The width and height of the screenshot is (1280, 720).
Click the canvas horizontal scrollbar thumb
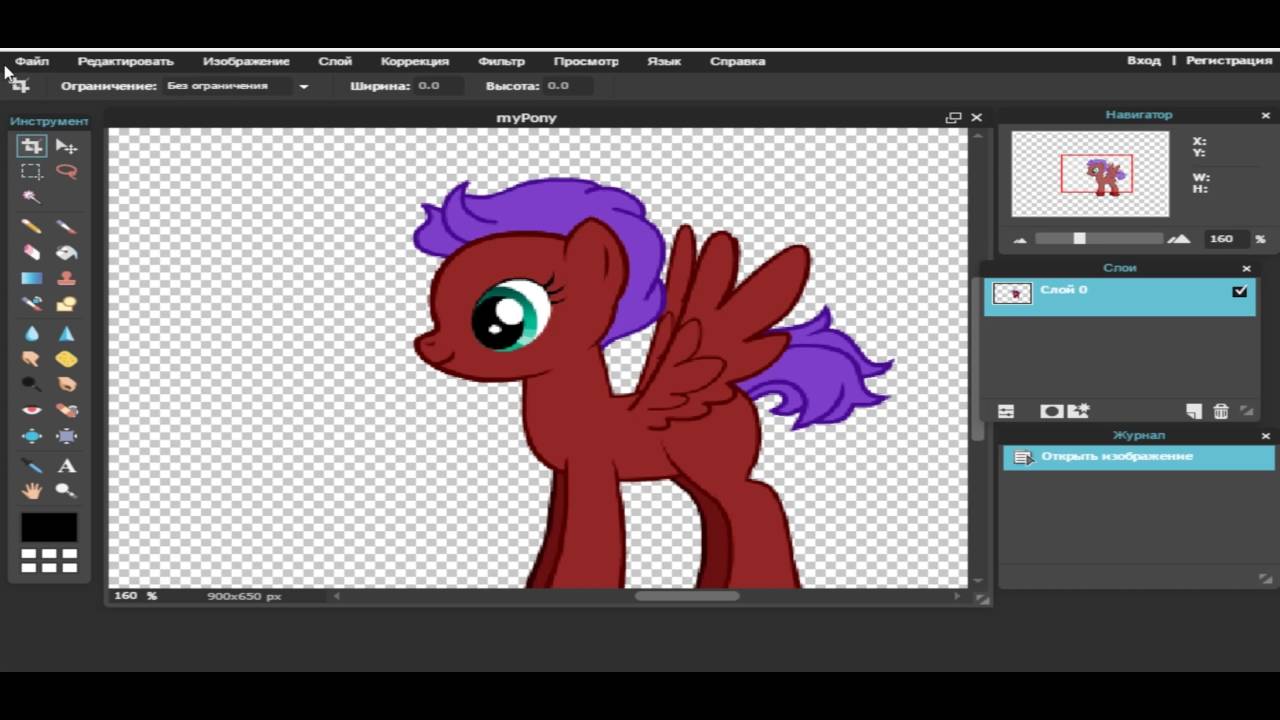pyautogui.click(x=687, y=596)
